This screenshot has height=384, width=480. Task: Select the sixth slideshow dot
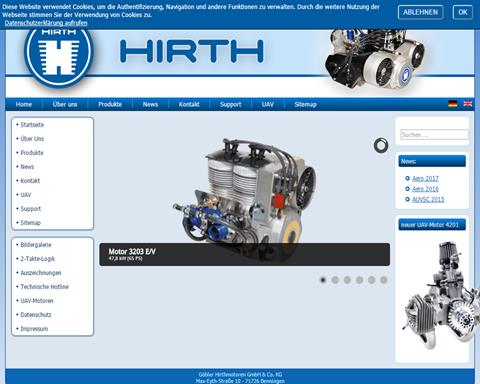point(384,280)
